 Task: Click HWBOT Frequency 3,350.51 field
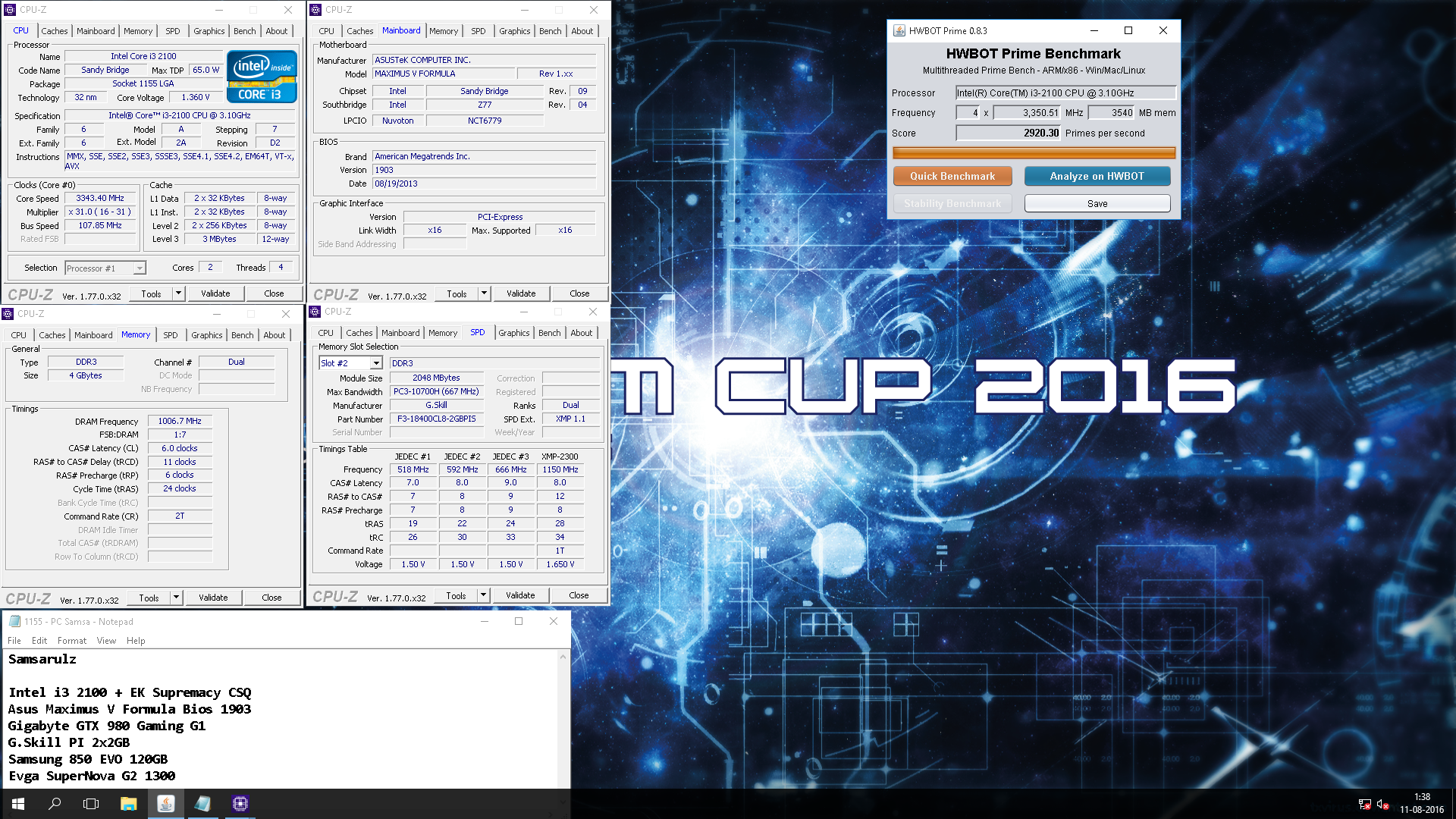1027,113
